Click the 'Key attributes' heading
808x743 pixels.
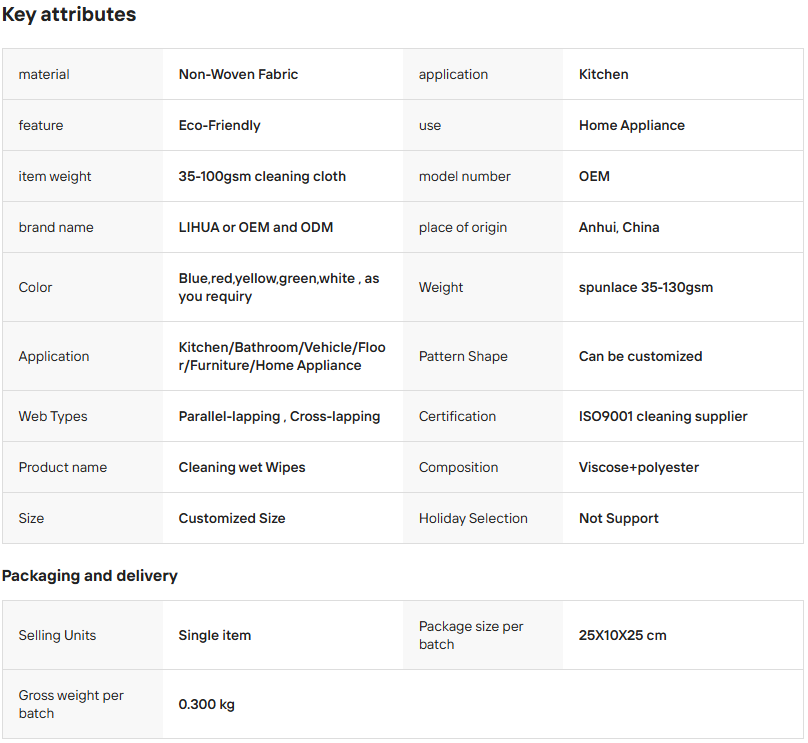69,15
